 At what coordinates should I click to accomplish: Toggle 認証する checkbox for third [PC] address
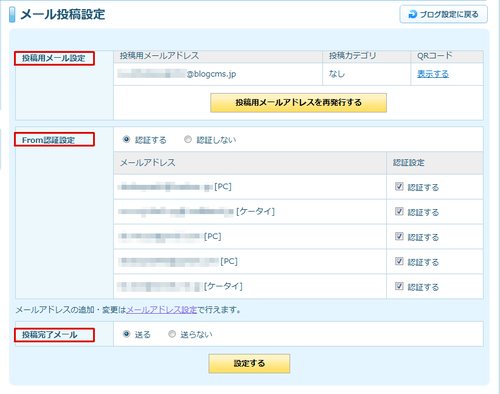[399, 261]
